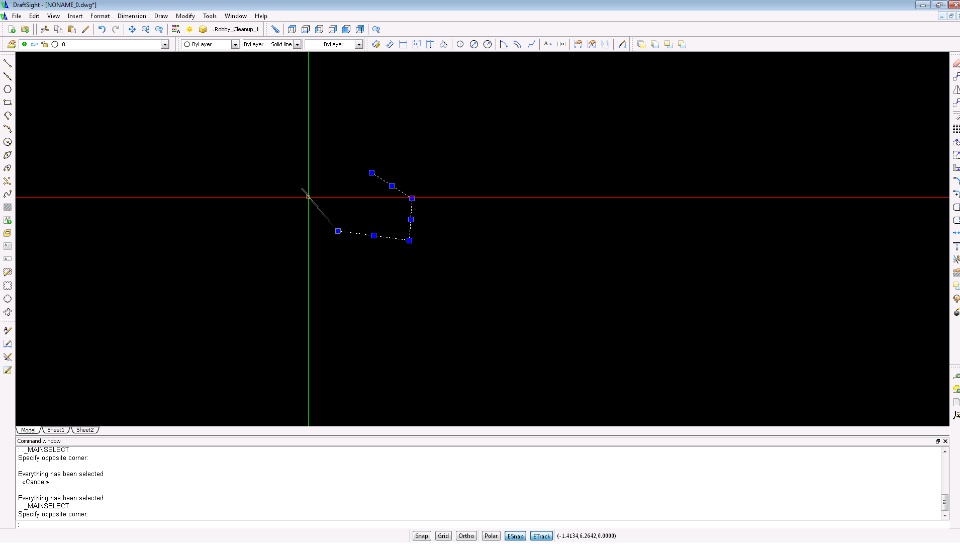The width and height of the screenshot is (960, 546).
Task: Activate the Pan tool icon
Action: [132, 29]
